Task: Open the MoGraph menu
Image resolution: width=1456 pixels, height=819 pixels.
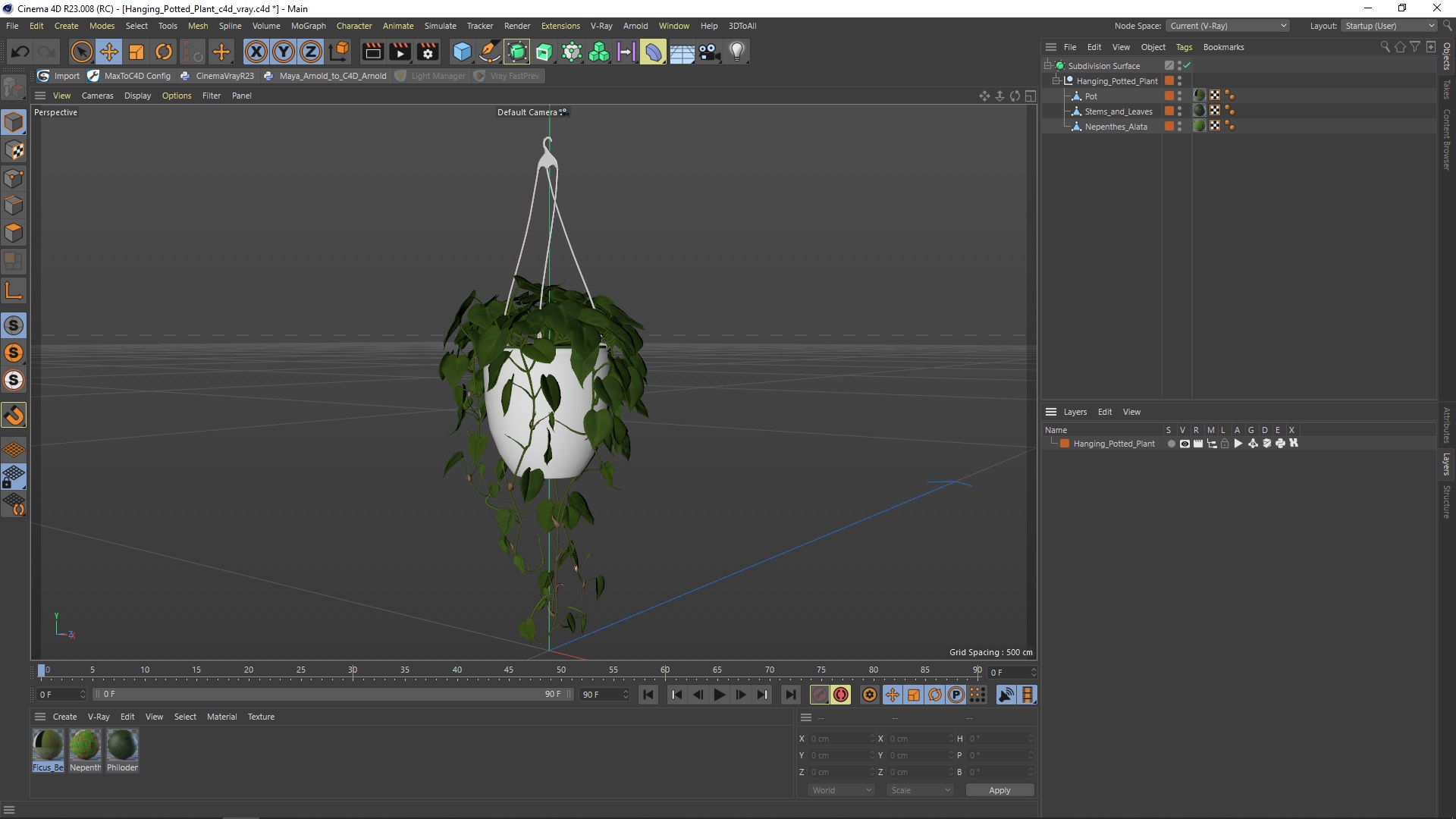Action: click(x=308, y=26)
